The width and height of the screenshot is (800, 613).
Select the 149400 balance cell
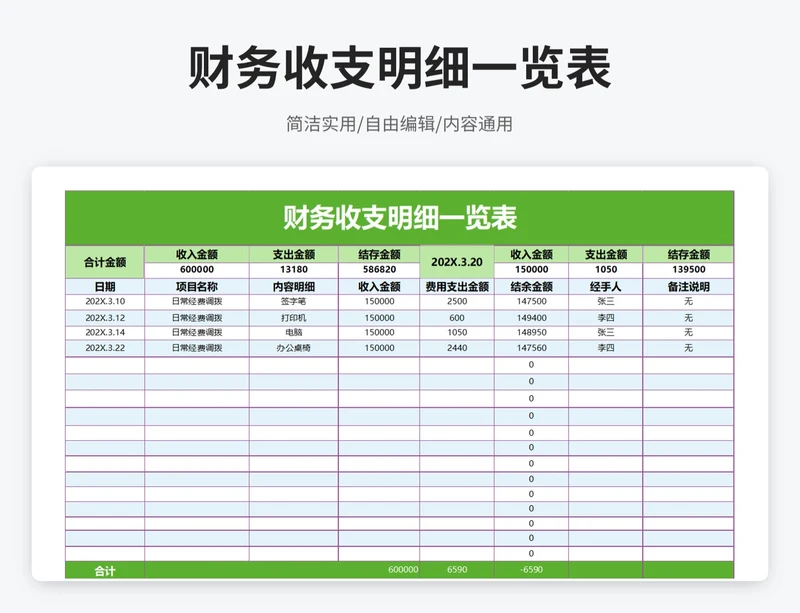pos(531,318)
